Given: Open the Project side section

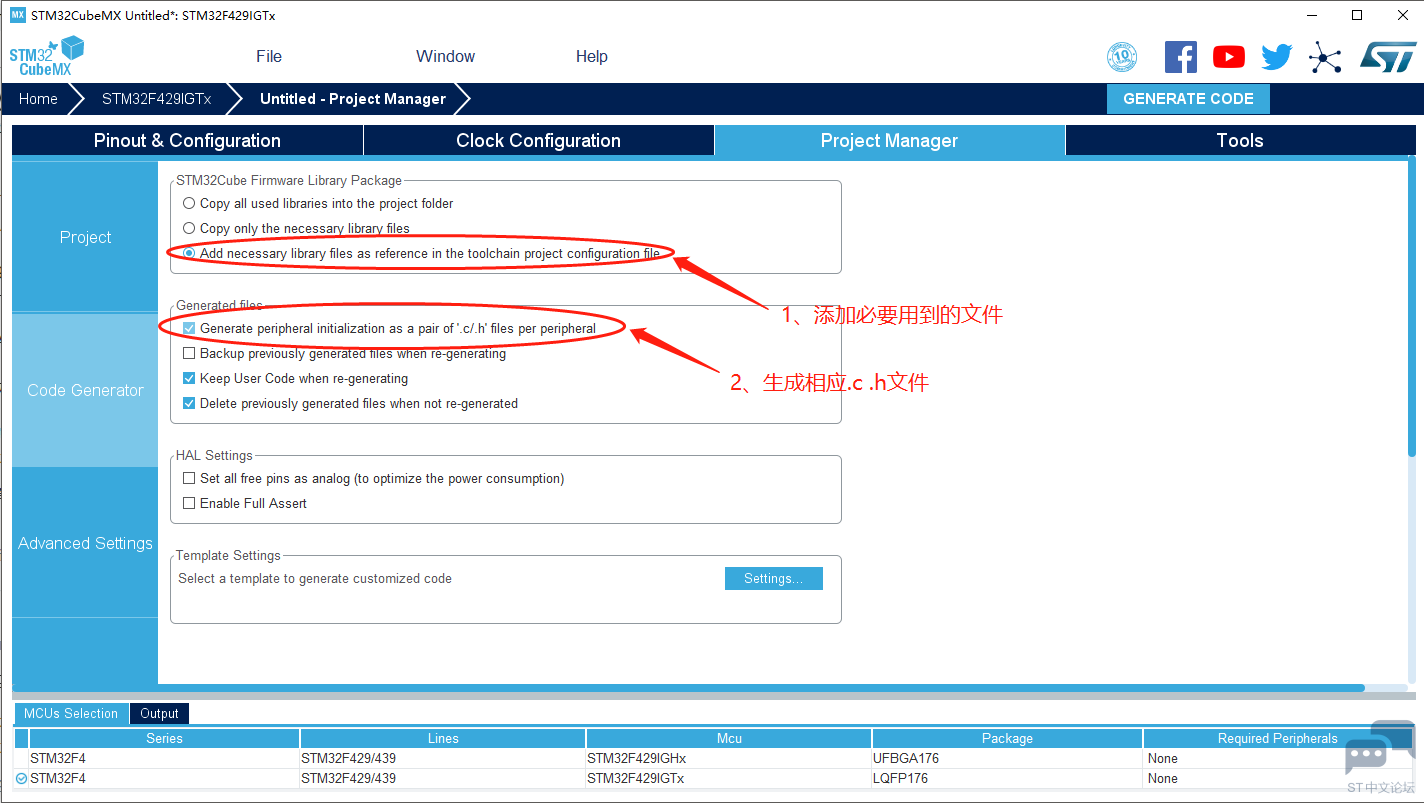Looking at the screenshot, I should pos(85,237).
